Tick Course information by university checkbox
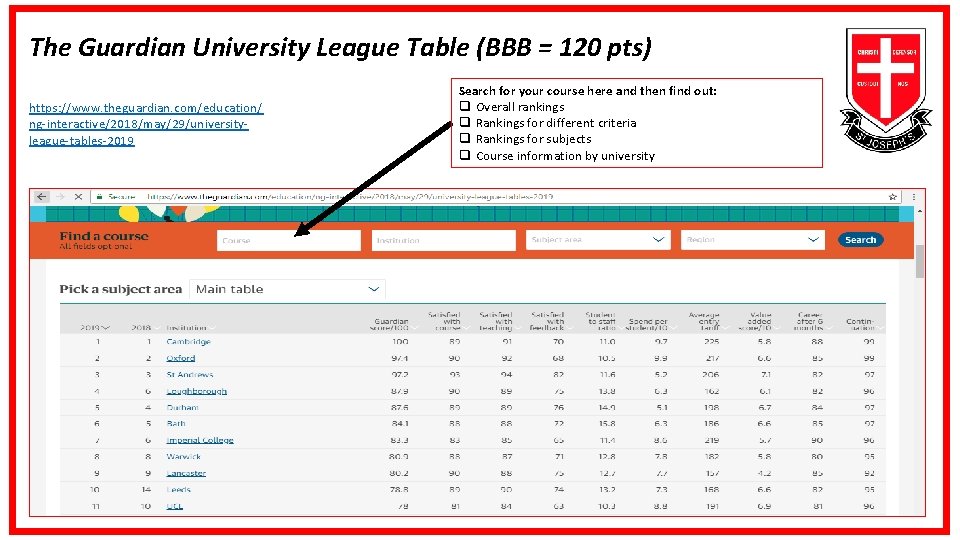The height and width of the screenshot is (540, 960). [x=465, y=155]
